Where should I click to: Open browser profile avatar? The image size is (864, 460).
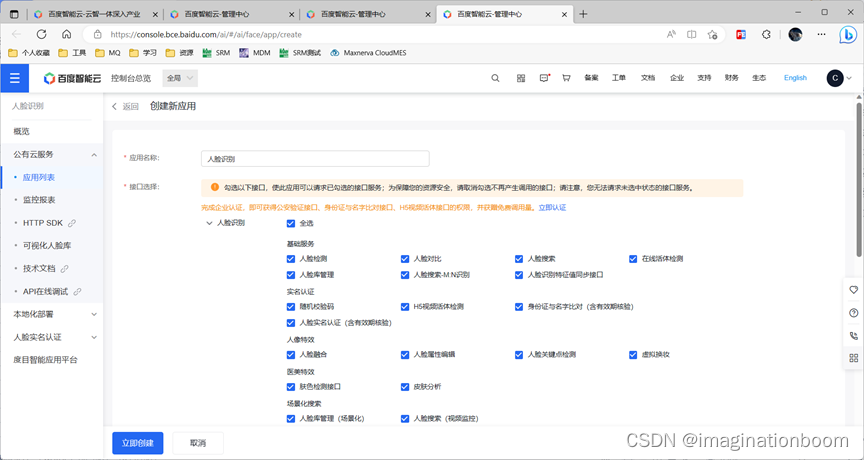pyautogui.click(x=795, y=34)
